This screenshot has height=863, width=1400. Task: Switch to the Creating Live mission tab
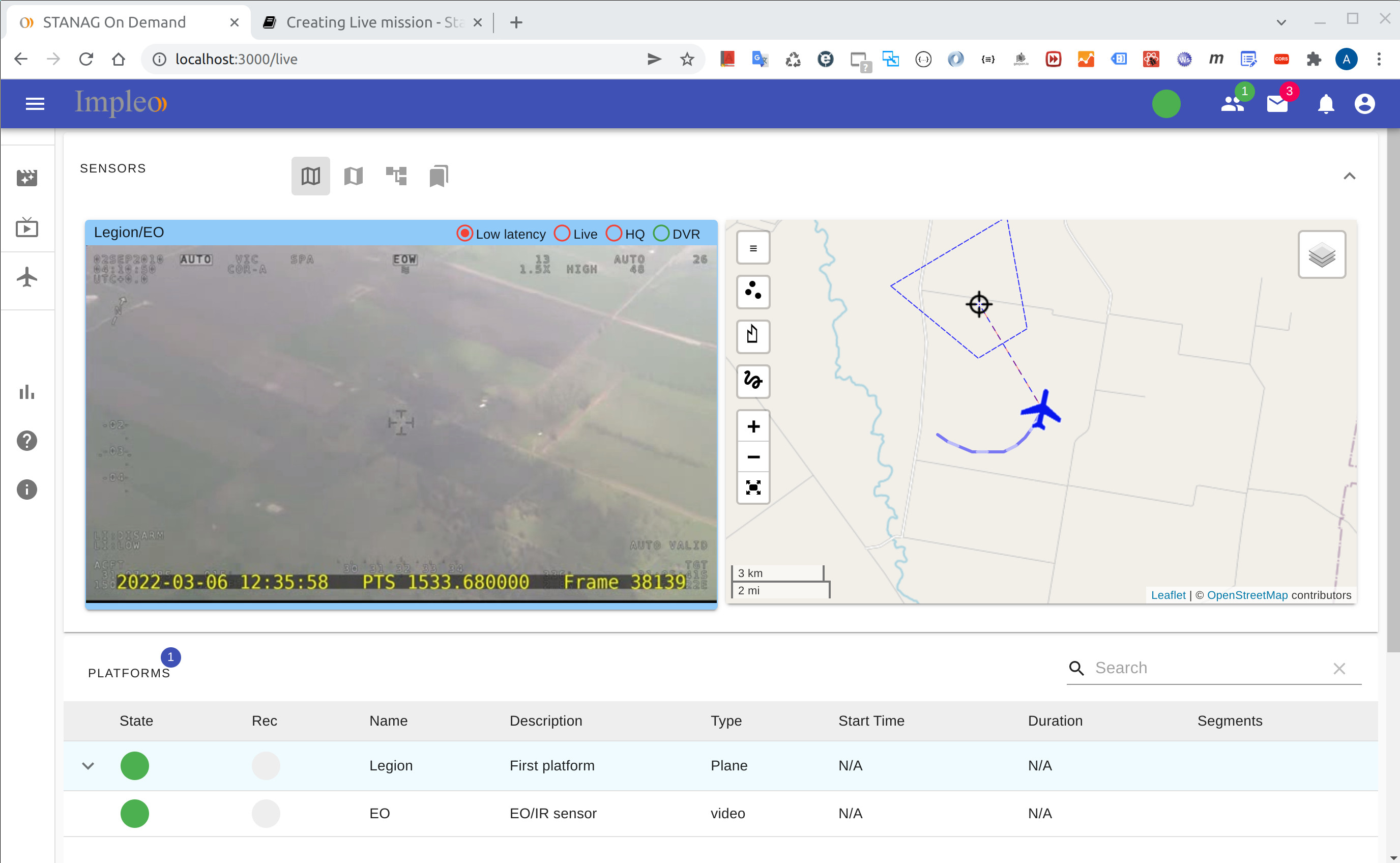(x=371, y=22)
